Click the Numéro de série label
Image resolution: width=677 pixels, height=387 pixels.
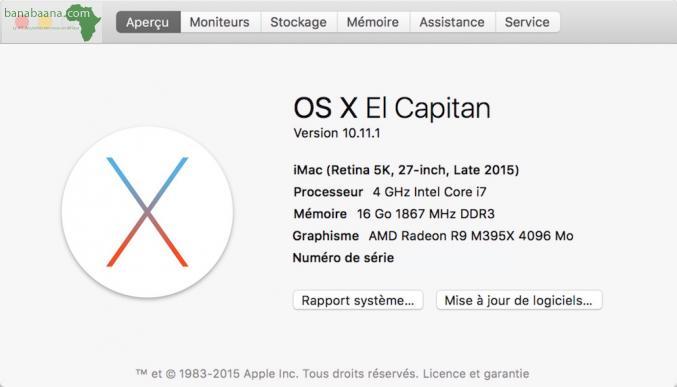[343, 258]
